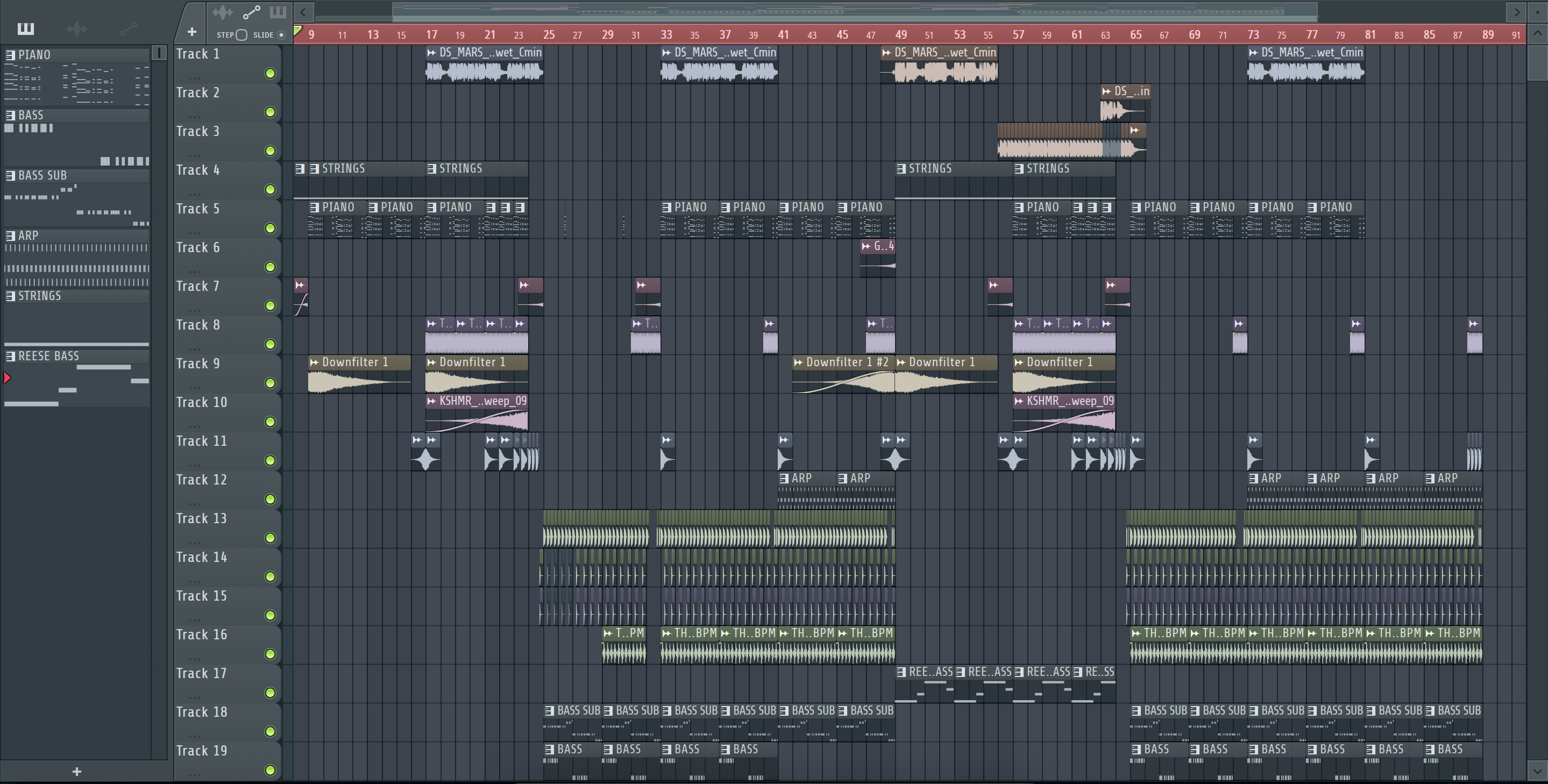Add new pattern with bottom plus button

[x=76, y=772]
